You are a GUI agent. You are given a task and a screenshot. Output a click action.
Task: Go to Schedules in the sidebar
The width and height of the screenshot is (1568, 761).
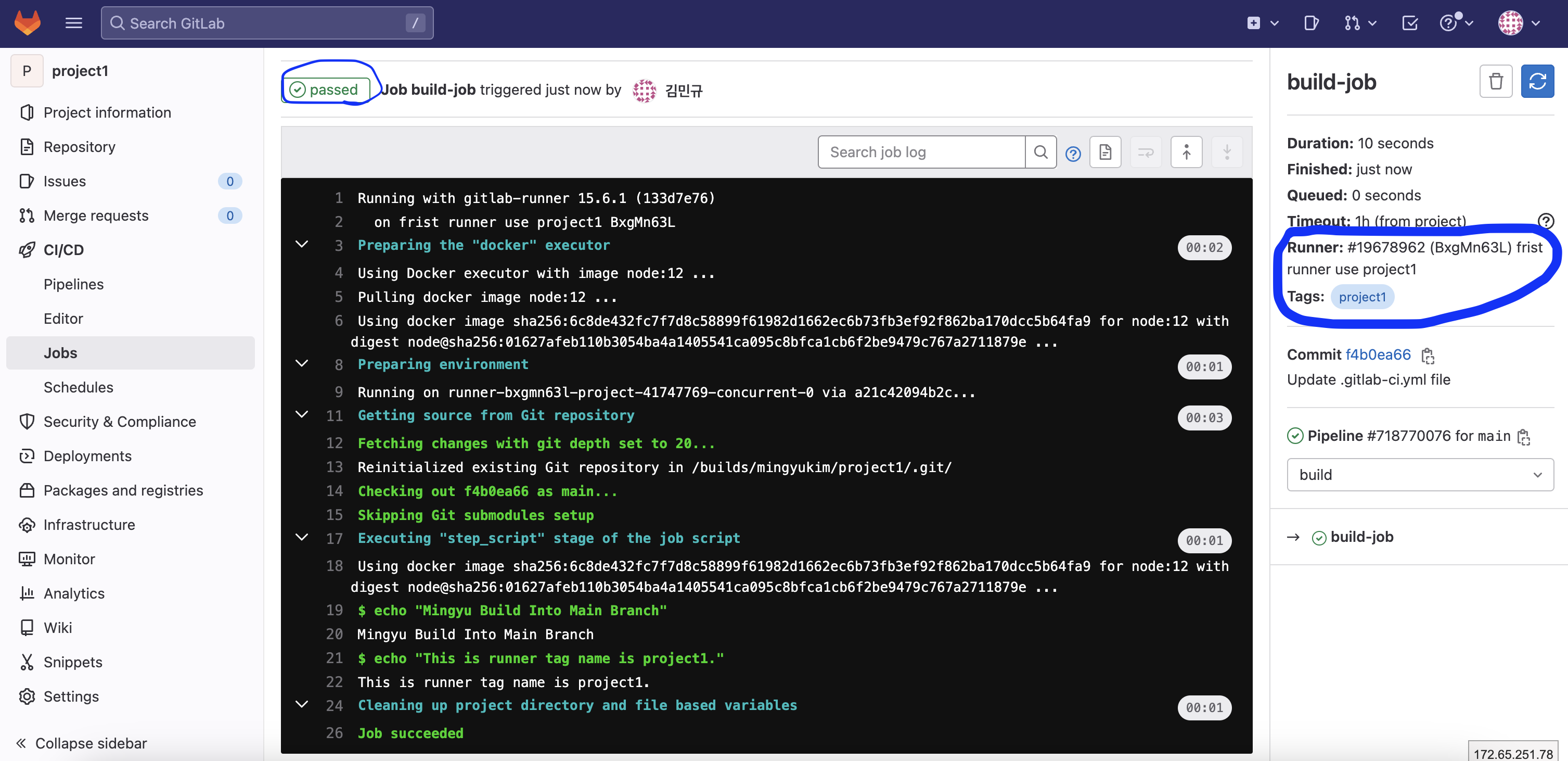click(x=78, y=387)
